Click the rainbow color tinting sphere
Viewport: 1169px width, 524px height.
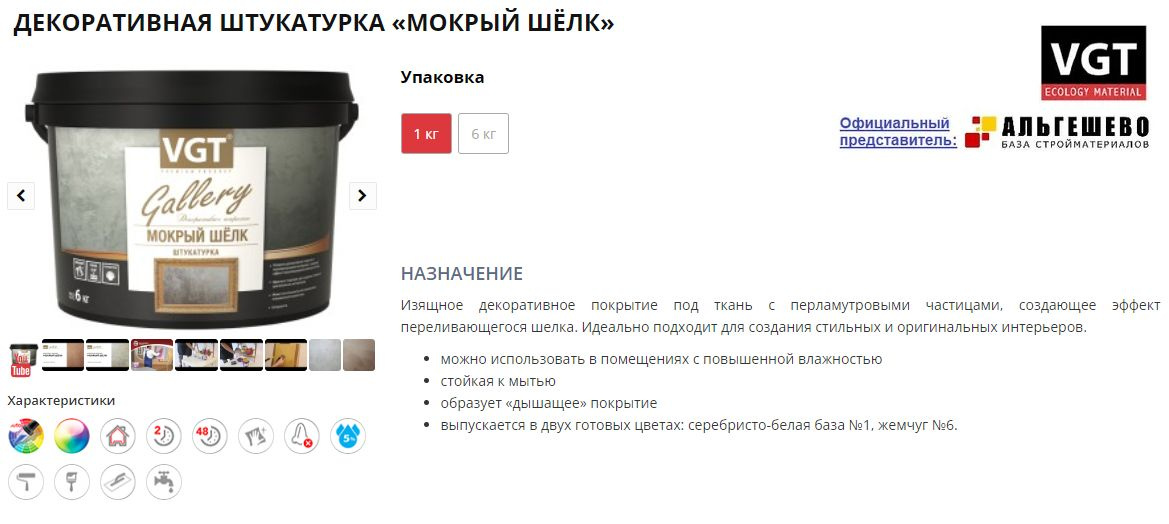coord(72,436)
